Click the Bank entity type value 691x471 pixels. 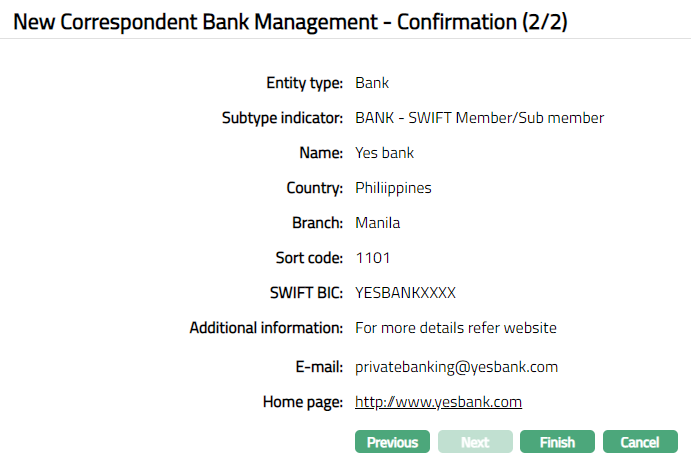pyautogui.click(x=372, y=83)
